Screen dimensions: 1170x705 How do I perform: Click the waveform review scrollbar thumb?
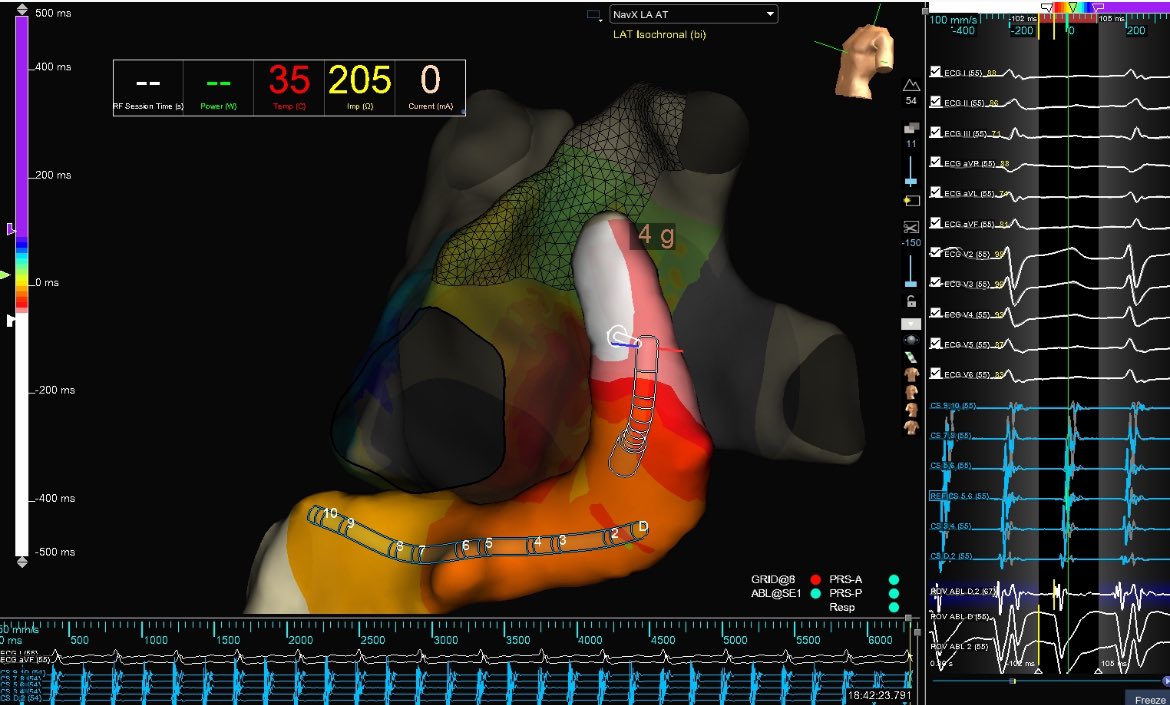tap(1013, 681)
